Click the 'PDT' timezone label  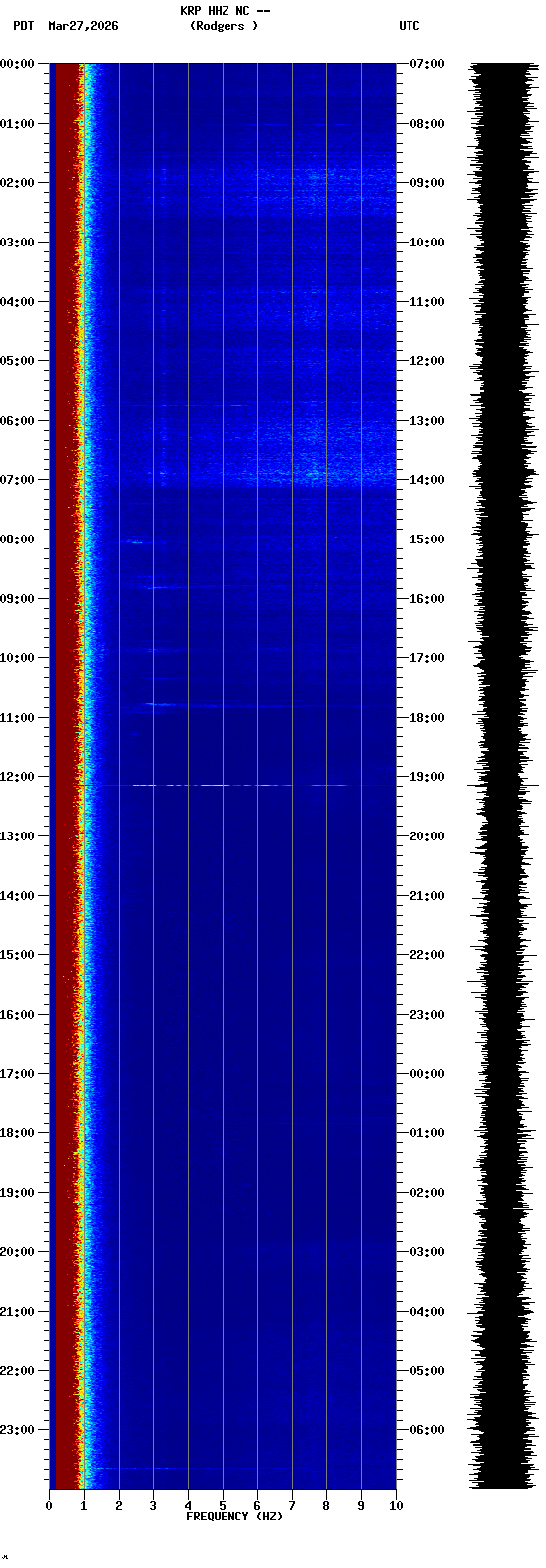click(23, 26)
